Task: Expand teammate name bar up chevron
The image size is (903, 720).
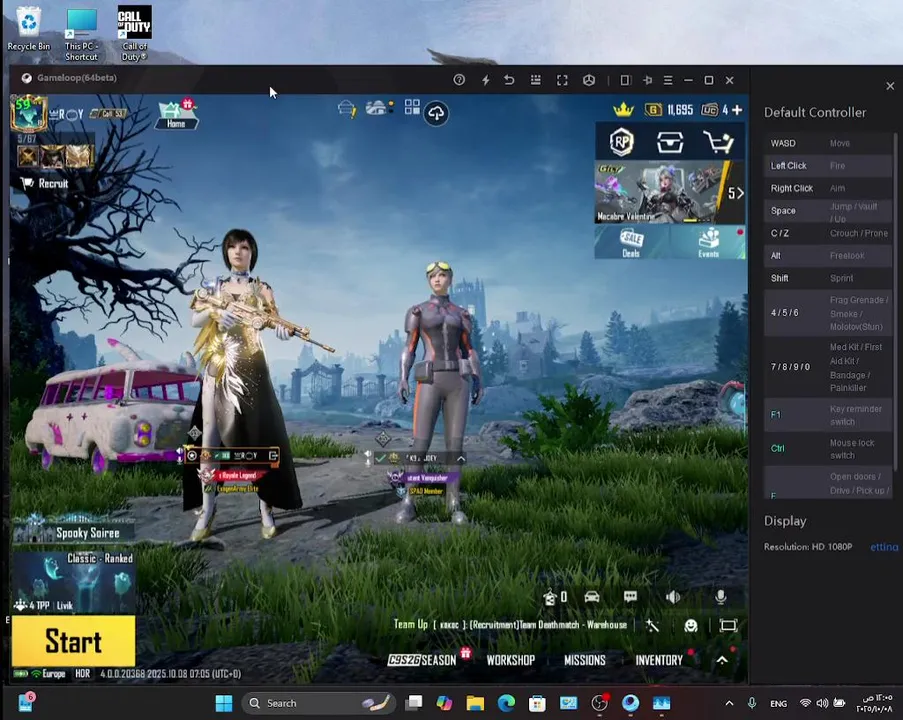Action: point(461,458)
